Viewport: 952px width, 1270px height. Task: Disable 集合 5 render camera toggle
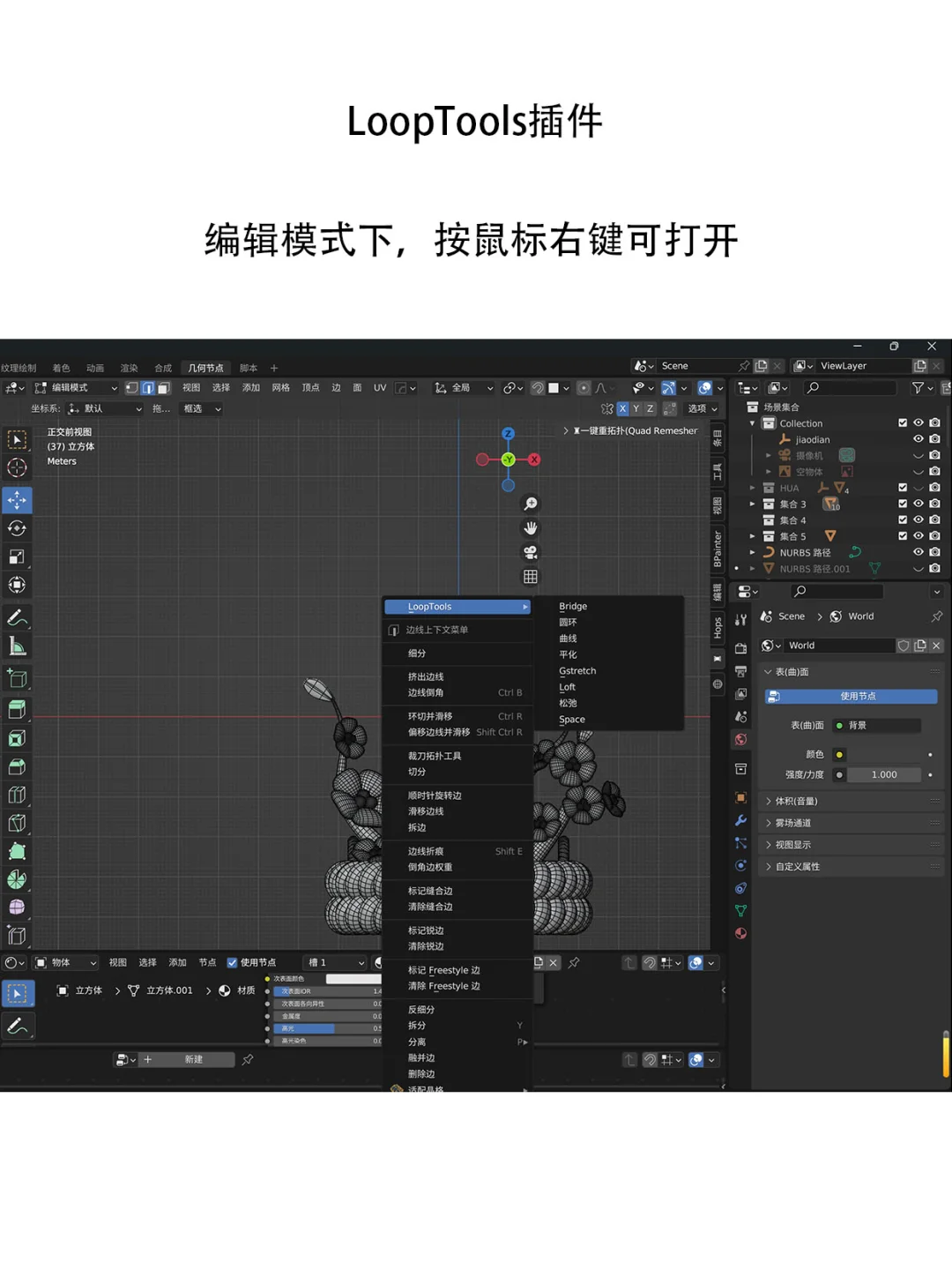coord(934,534)
